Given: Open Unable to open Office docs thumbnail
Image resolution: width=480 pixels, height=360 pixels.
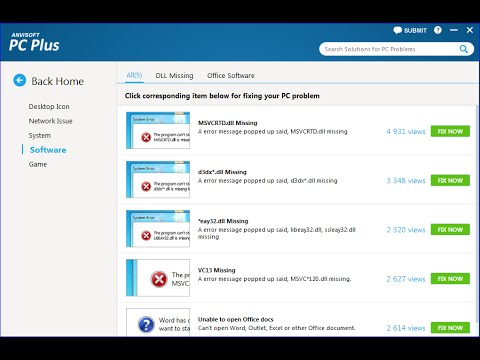Looking at the screenshot, I should coord(158,322).
